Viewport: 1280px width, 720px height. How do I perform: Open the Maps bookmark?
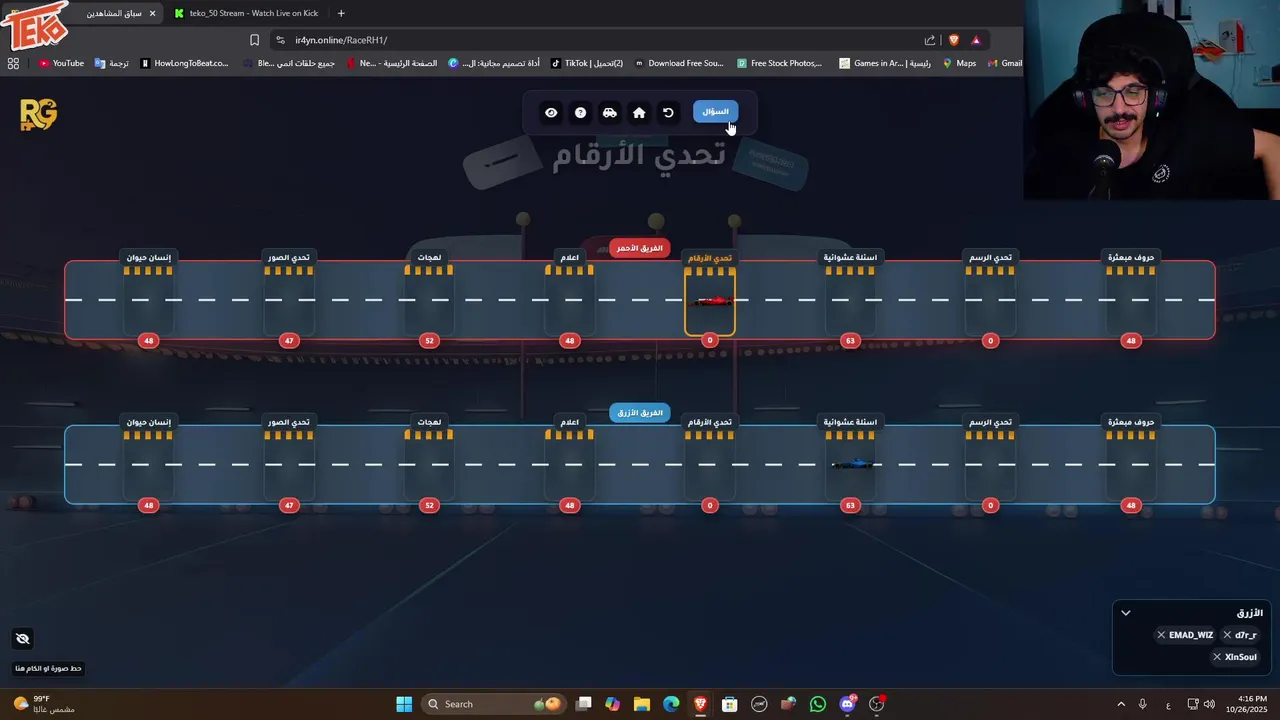(959, 63)
